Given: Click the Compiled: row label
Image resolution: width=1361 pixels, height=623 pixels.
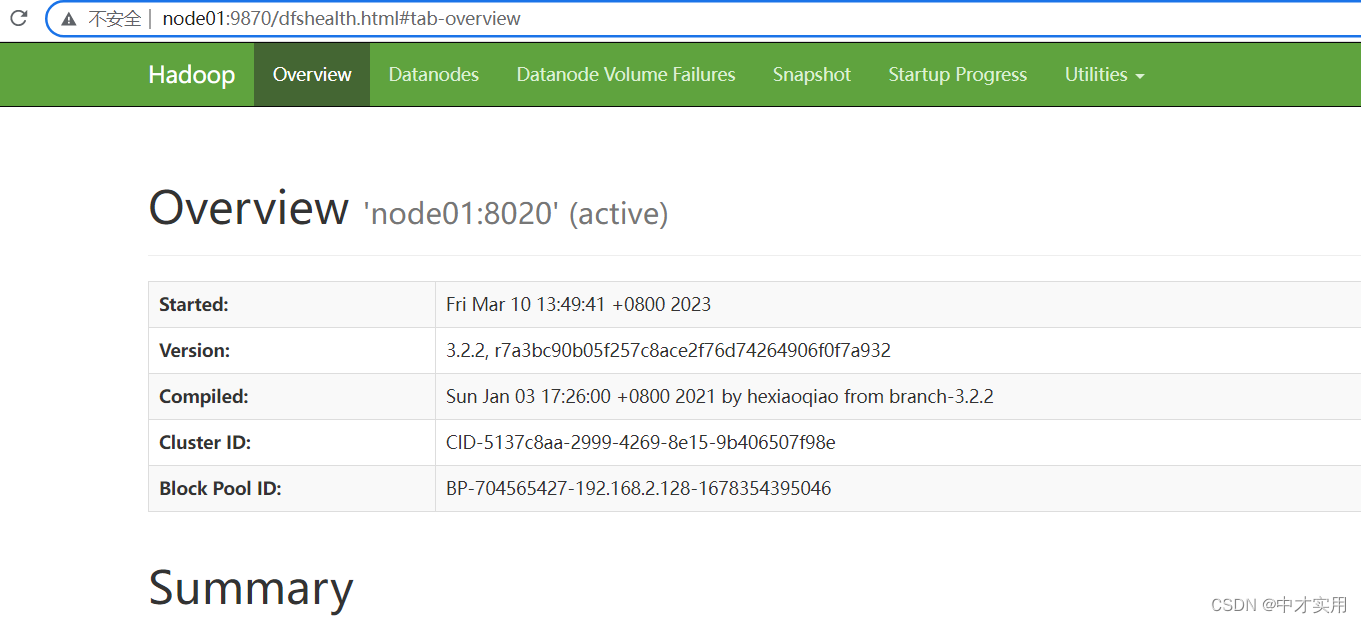Looking at the screenshot, I should [x=204, y=397].
